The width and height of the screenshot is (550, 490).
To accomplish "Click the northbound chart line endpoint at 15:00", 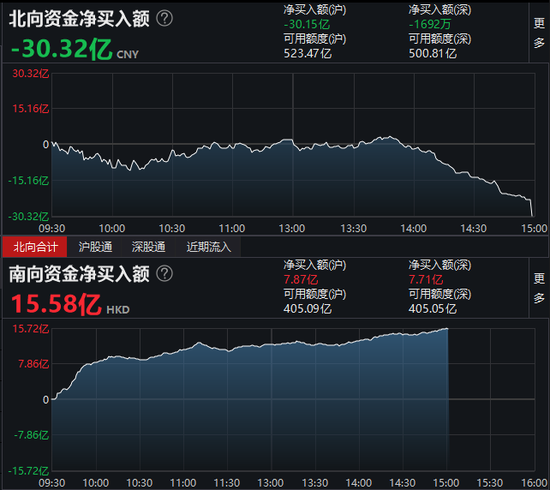I will pyautogui.click(x=532, y=215).
